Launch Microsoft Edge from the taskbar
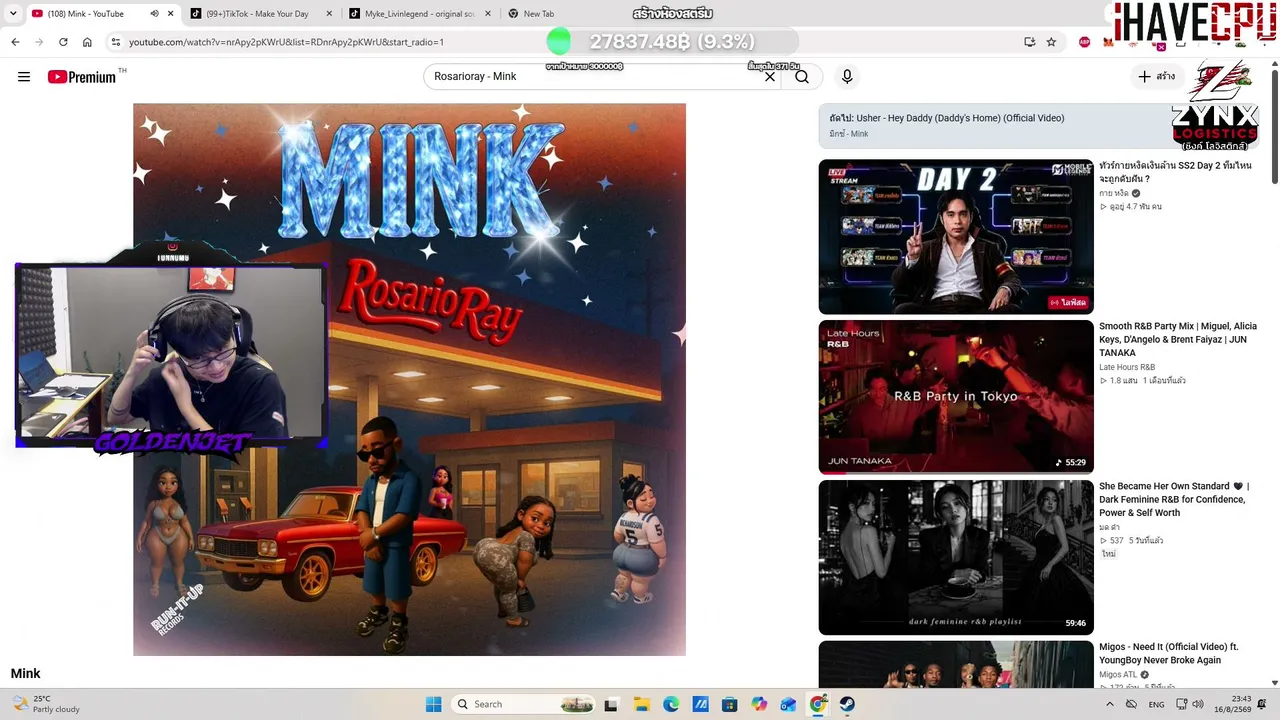The width and height of the screenshot is (1280, 720). click(671, 704)
